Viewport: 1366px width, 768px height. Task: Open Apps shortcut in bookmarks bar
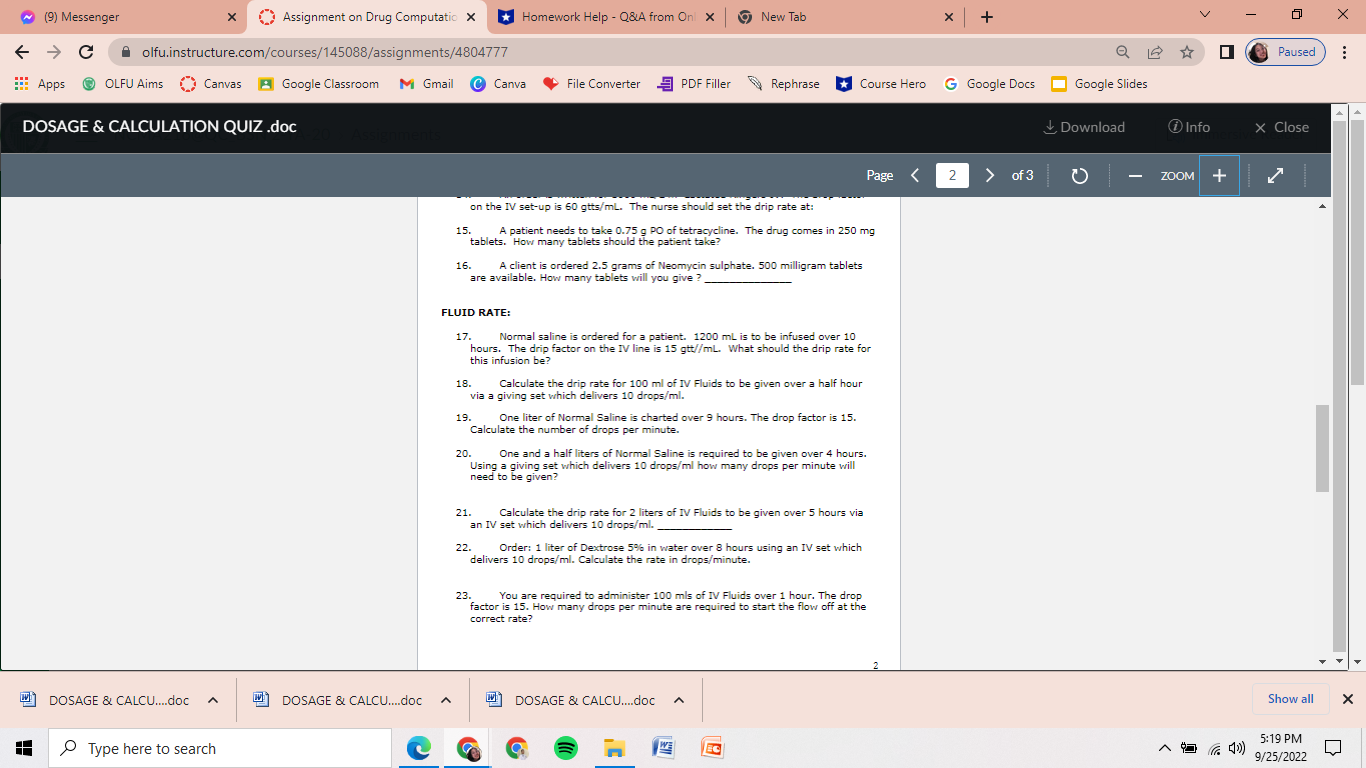point(40,84)
